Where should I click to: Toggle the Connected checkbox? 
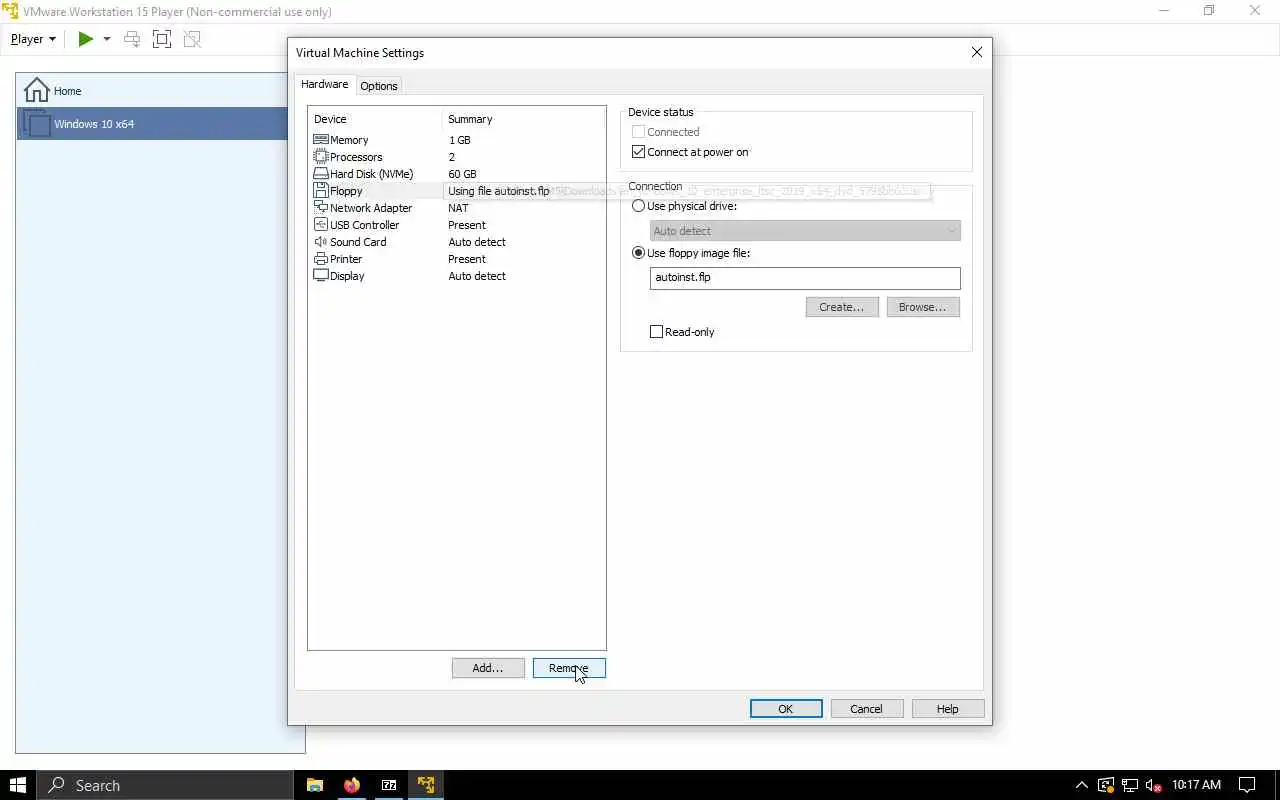(x=638, y=132)
